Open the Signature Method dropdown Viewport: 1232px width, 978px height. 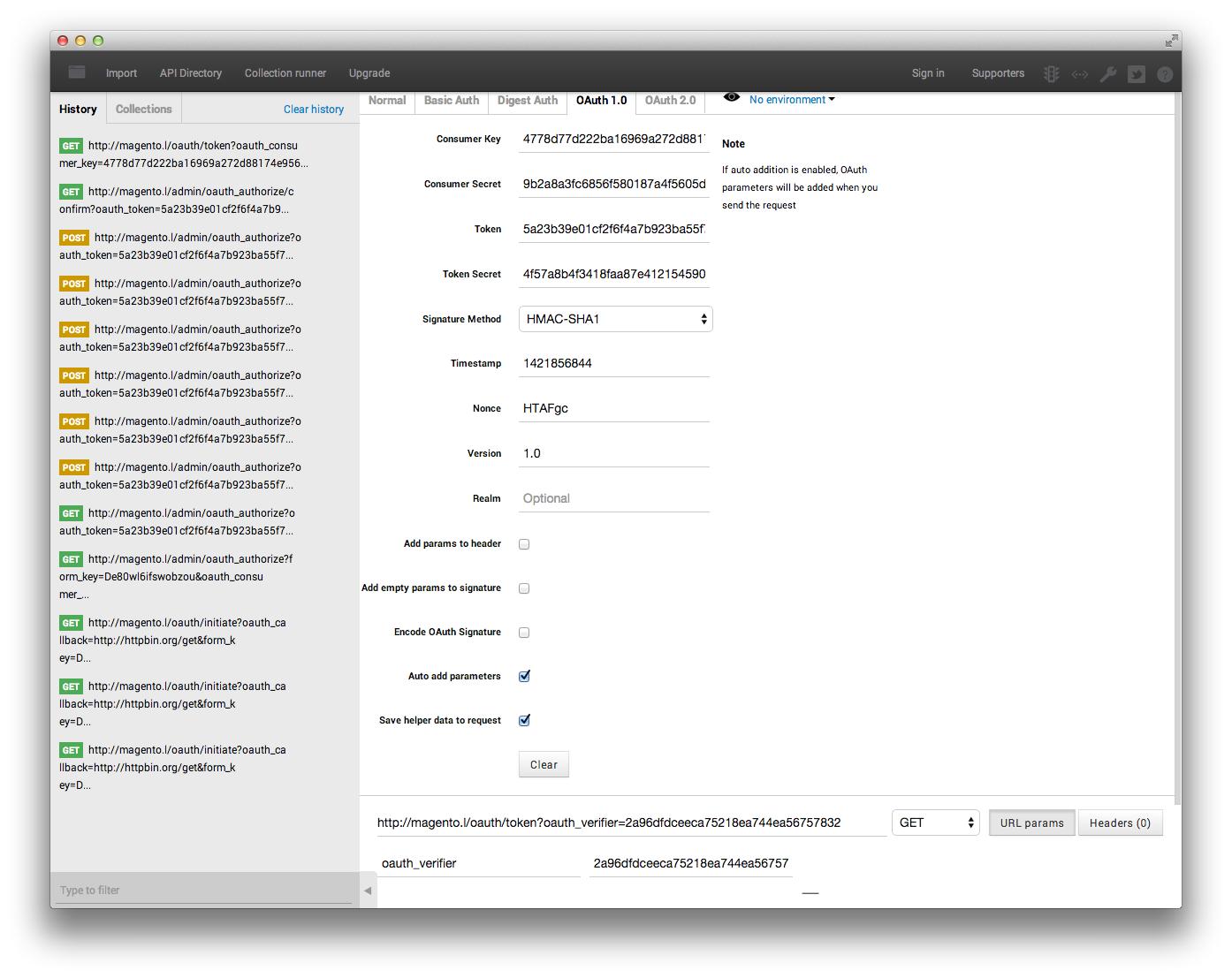(615, 319)
